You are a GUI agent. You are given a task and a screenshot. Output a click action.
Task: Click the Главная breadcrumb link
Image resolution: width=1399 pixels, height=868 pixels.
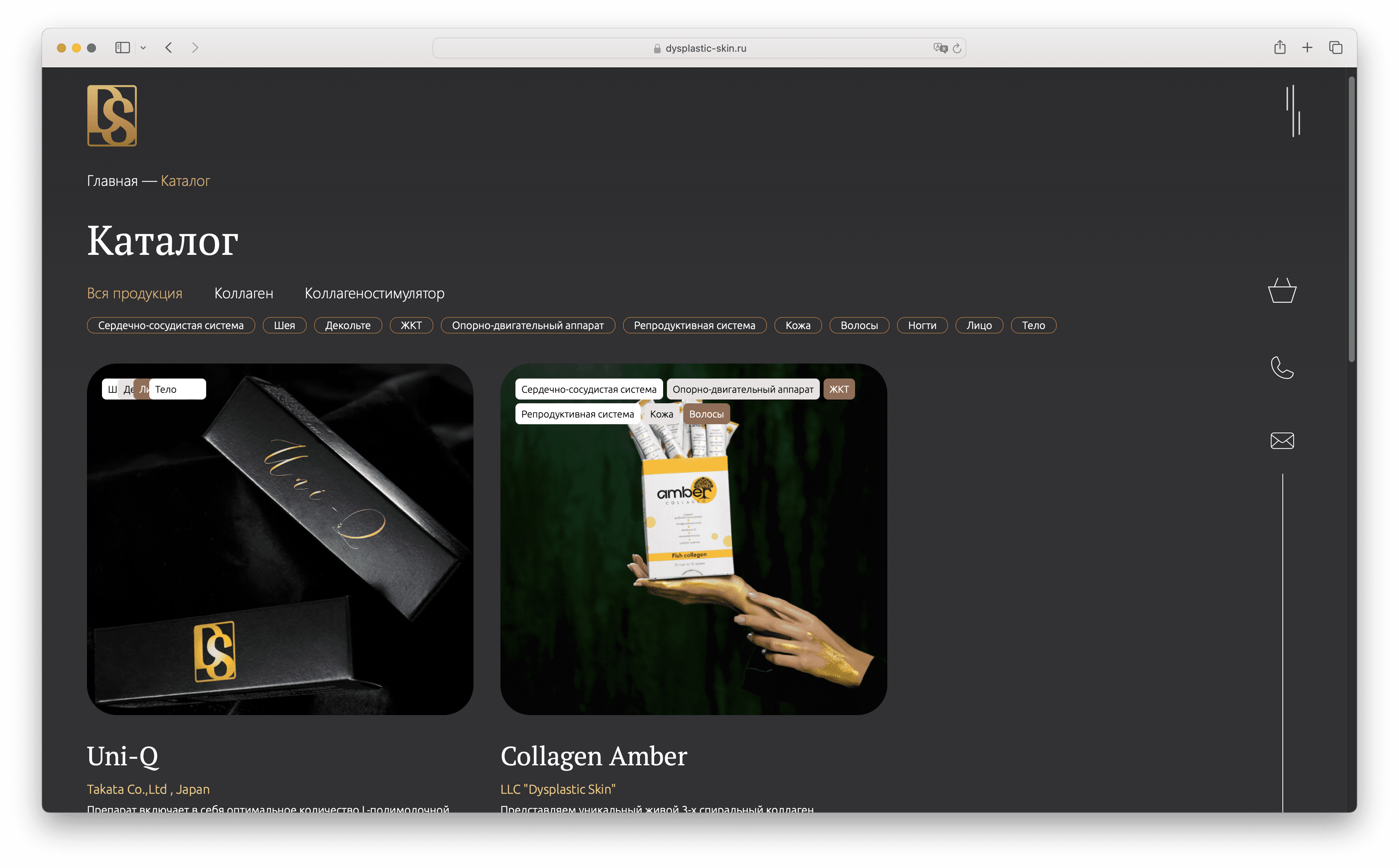coord(112,181)
